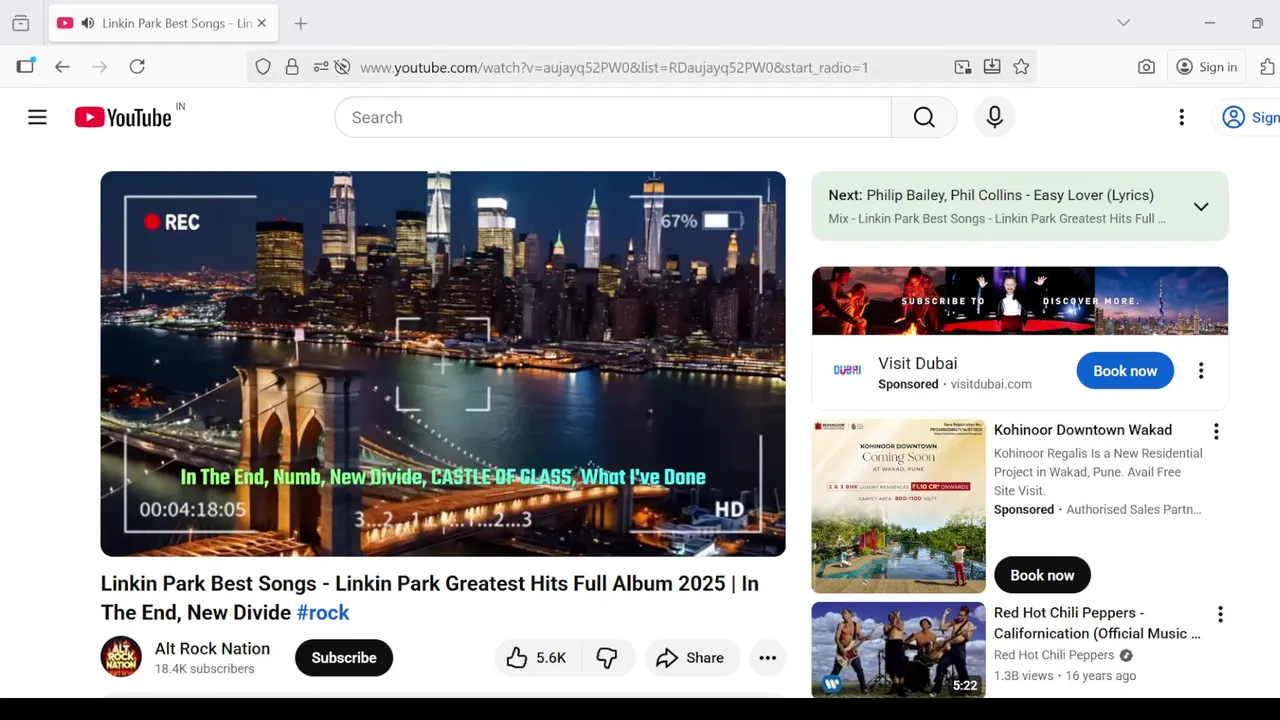Open YouTube settings three-dot menu

point(1181,117)
